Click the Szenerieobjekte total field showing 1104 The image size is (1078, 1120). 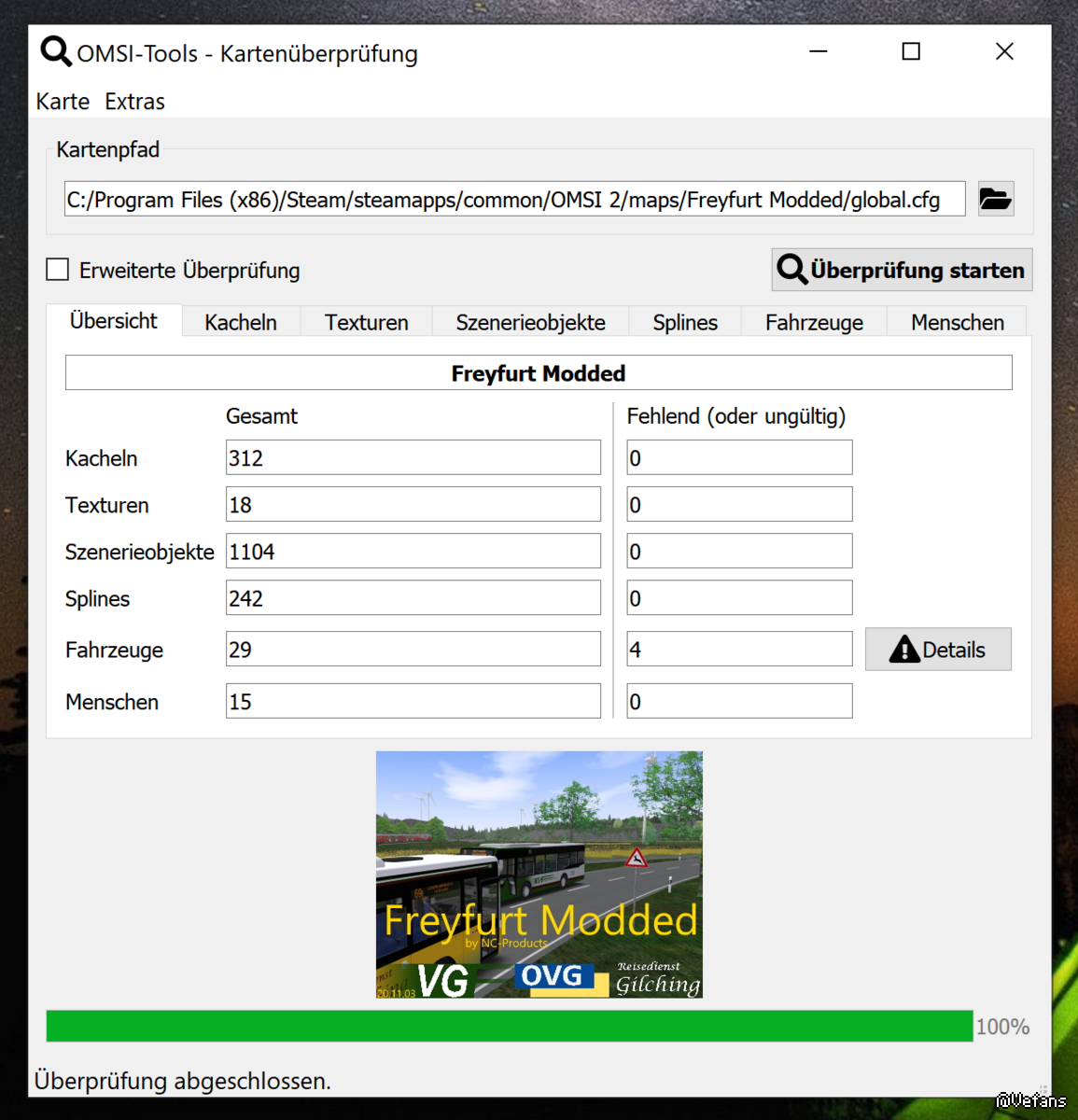pyautogui.click(x=413, y=552)
